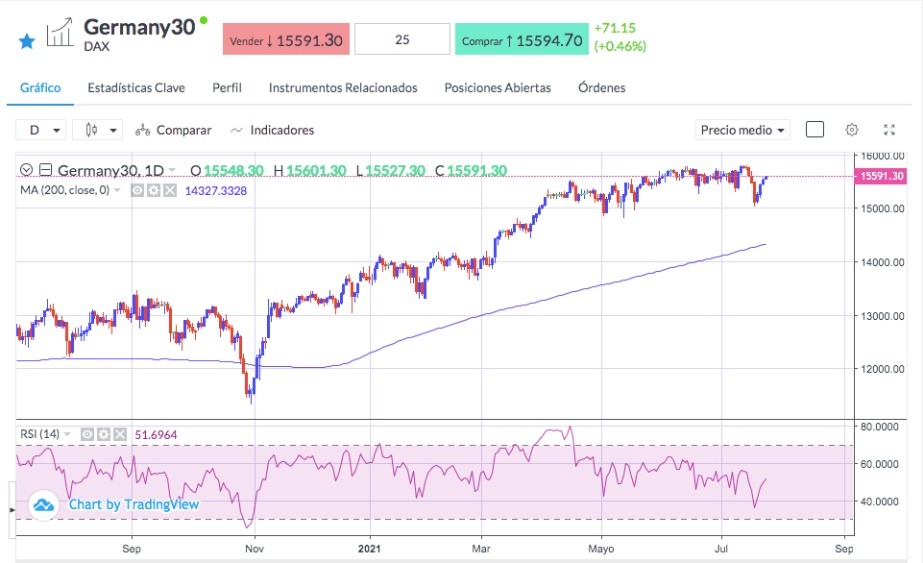Open chart settings gear icon

[852, 130]
